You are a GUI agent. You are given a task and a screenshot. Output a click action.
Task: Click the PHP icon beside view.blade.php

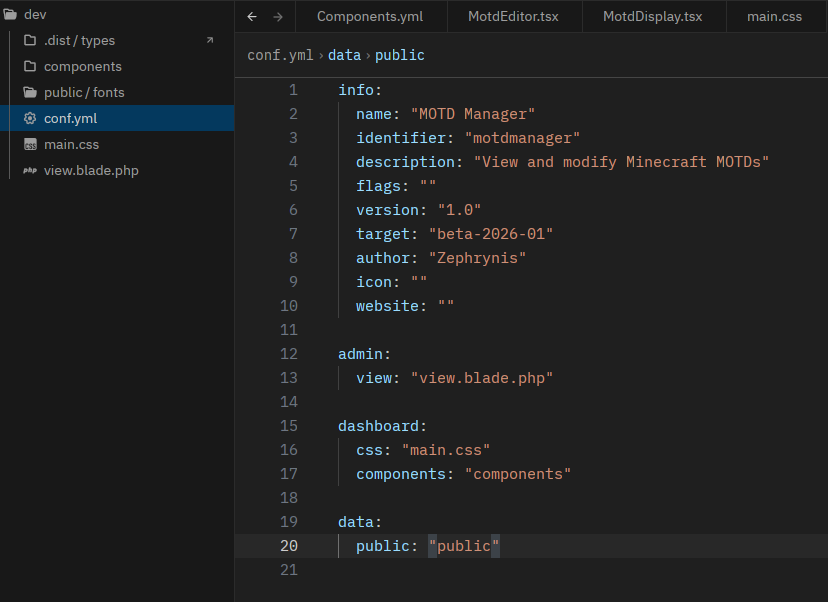tap(30, 170)
